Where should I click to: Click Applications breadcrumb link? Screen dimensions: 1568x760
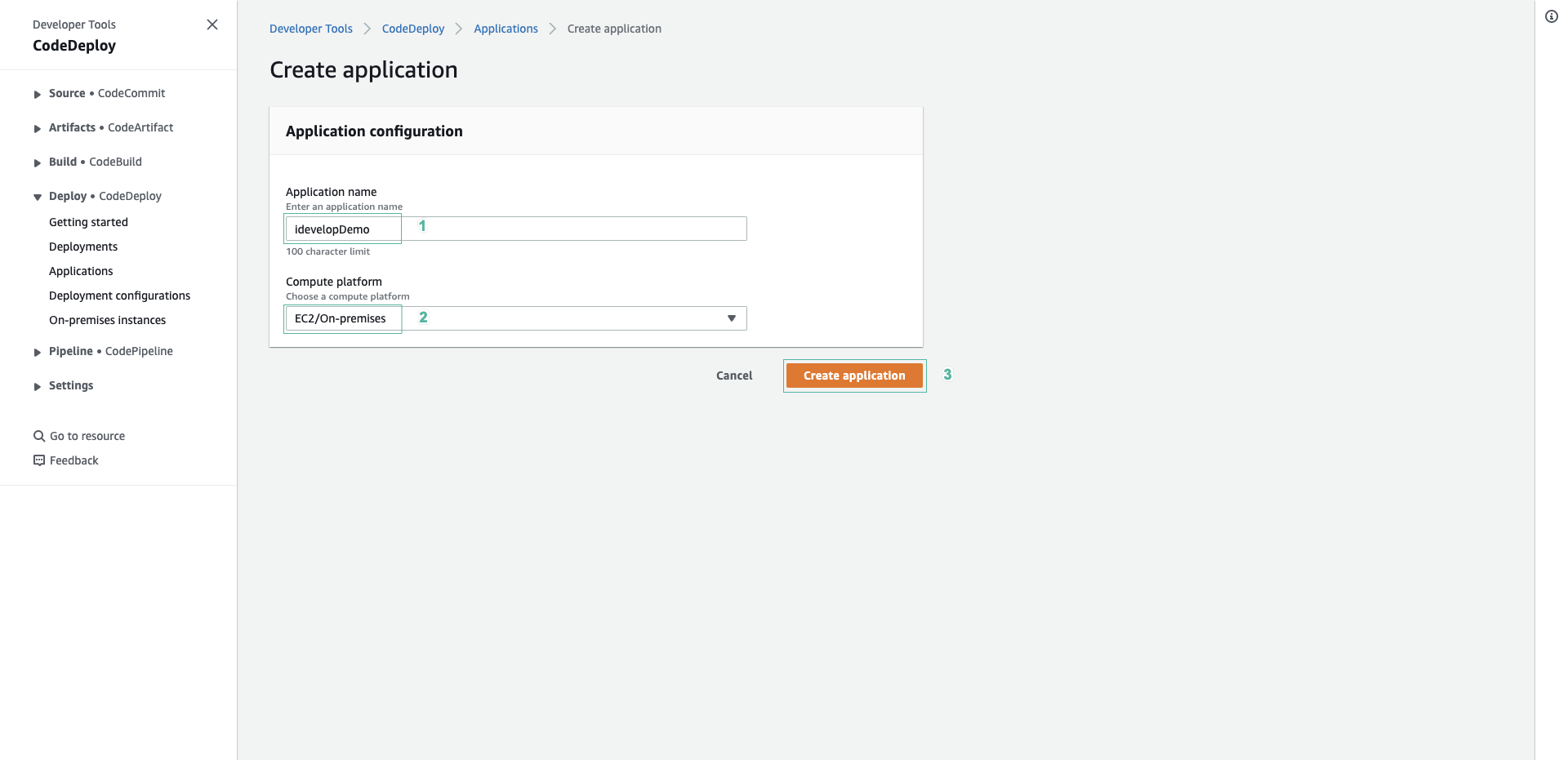tap(506, 29)
